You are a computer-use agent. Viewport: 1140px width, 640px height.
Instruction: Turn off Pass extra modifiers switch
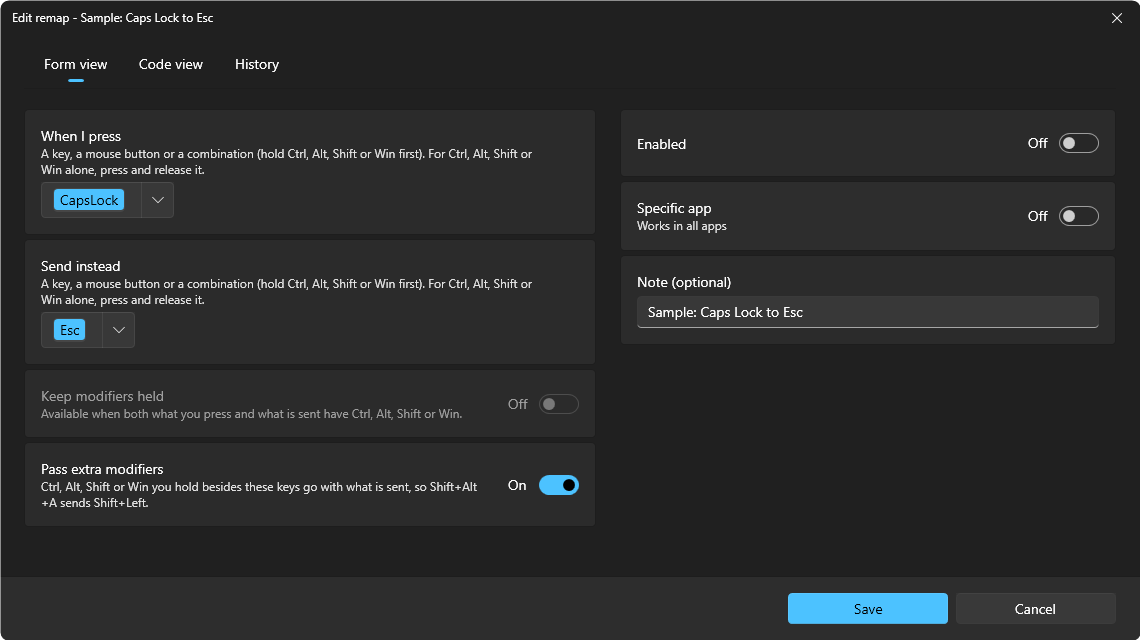[x=558, y=485]
